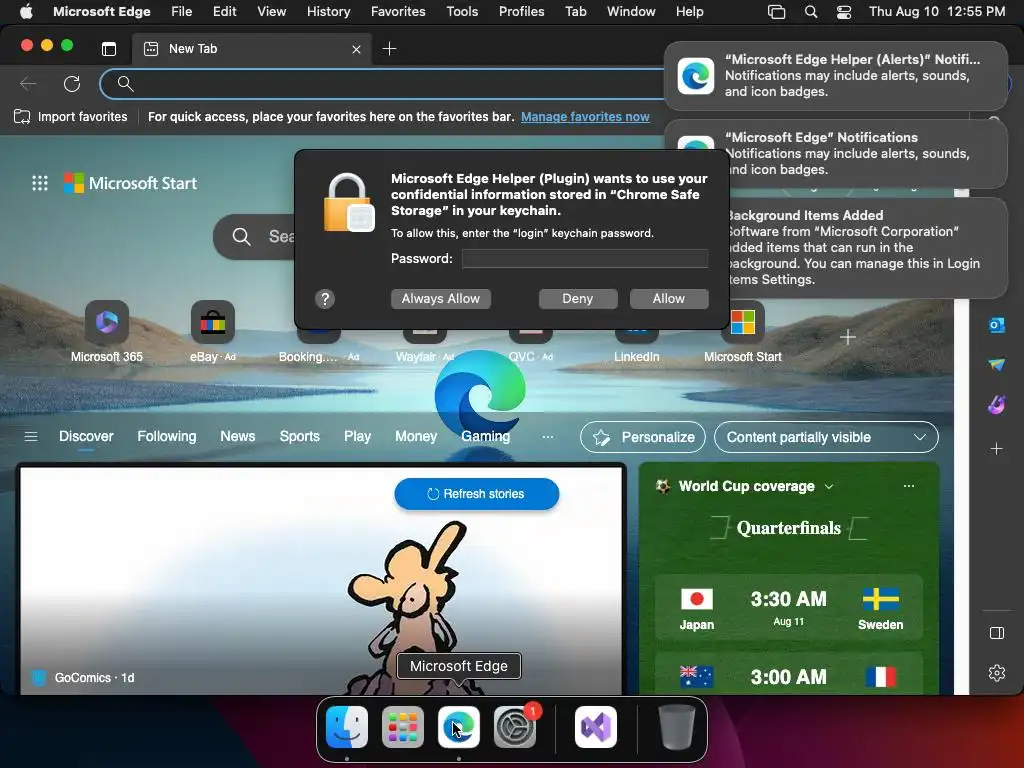This screenshot has height=768, width=1024.
Task: Click Always Allow in keychain dialog
Action: pos(441,298)
